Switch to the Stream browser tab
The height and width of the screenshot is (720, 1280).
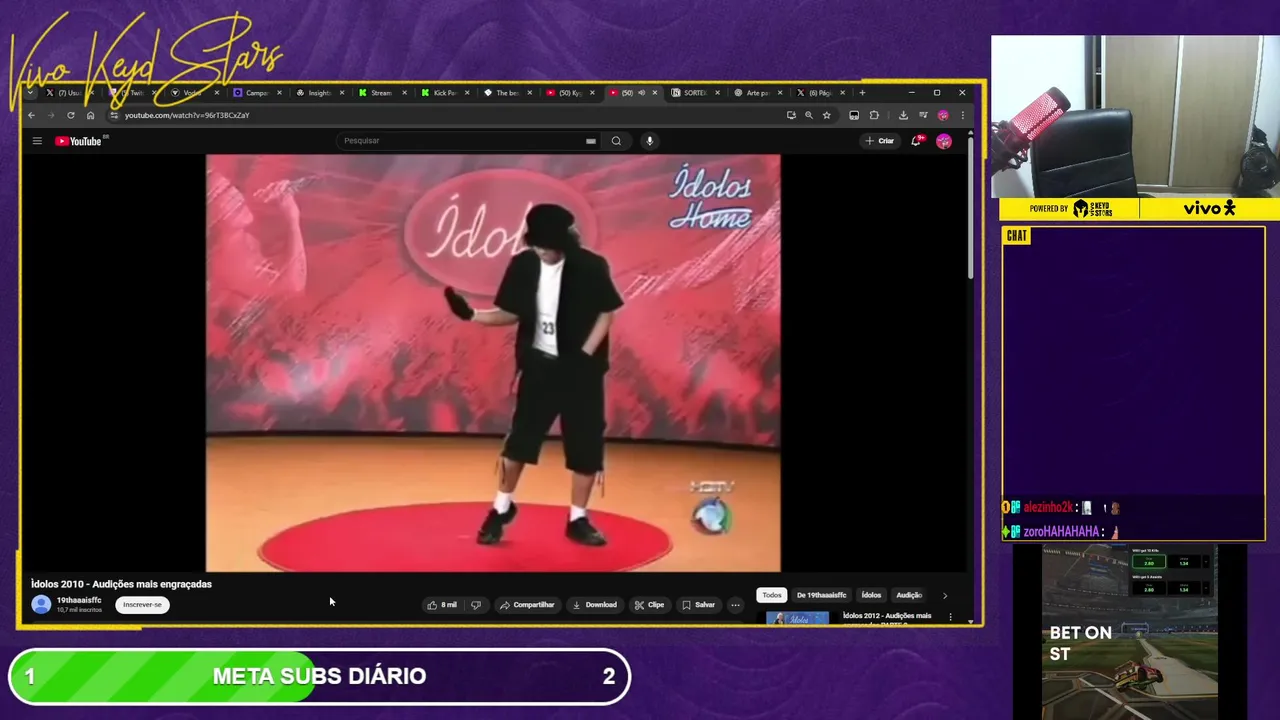[x=381, y=93]
